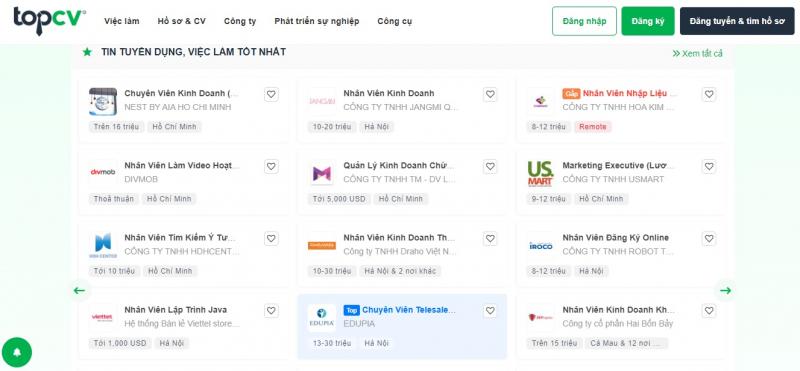Expand the Hồ sơ & CV menu

coord(182,21)
